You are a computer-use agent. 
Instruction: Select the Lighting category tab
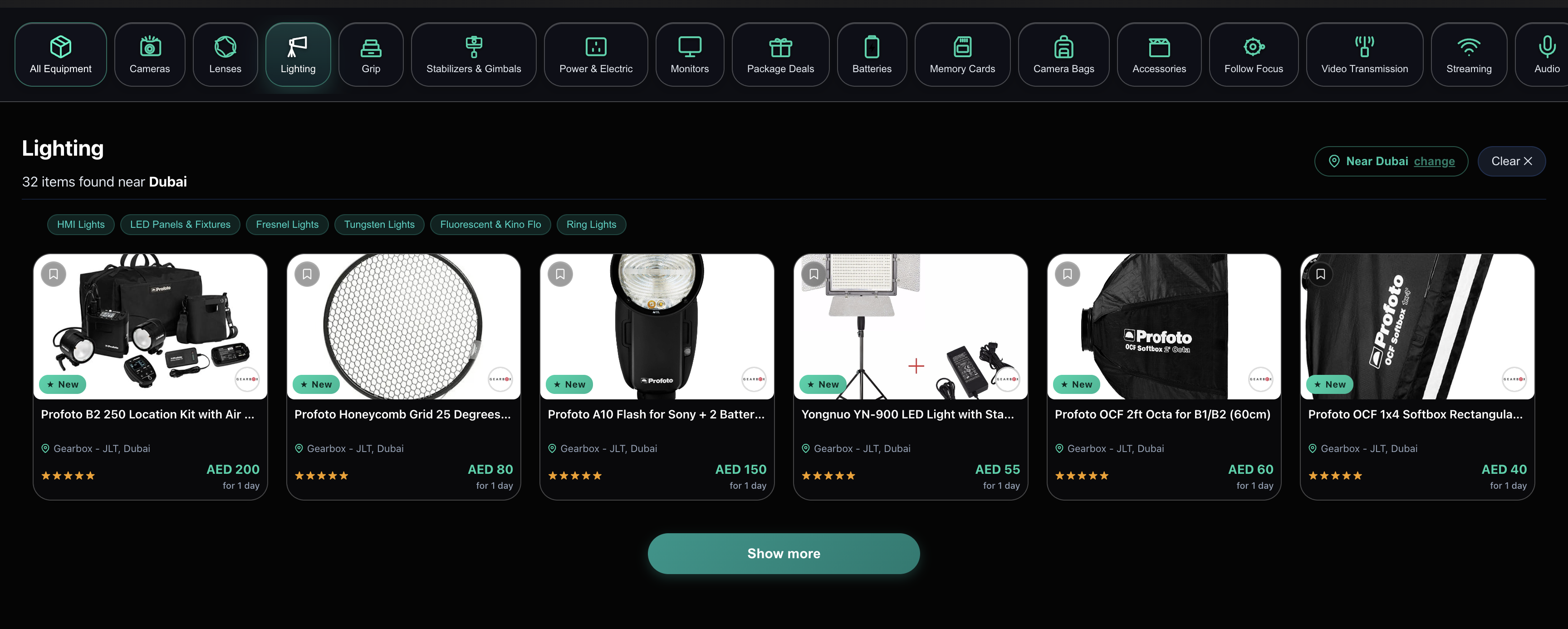click(x=298, y=55)
